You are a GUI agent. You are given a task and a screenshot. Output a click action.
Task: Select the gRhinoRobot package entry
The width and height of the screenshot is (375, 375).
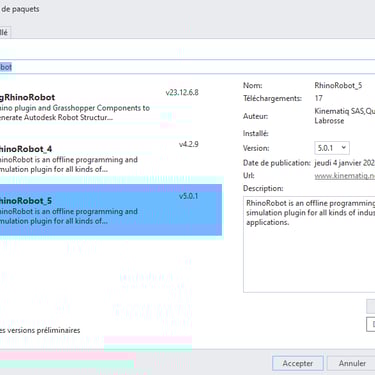tap(111, 107)
